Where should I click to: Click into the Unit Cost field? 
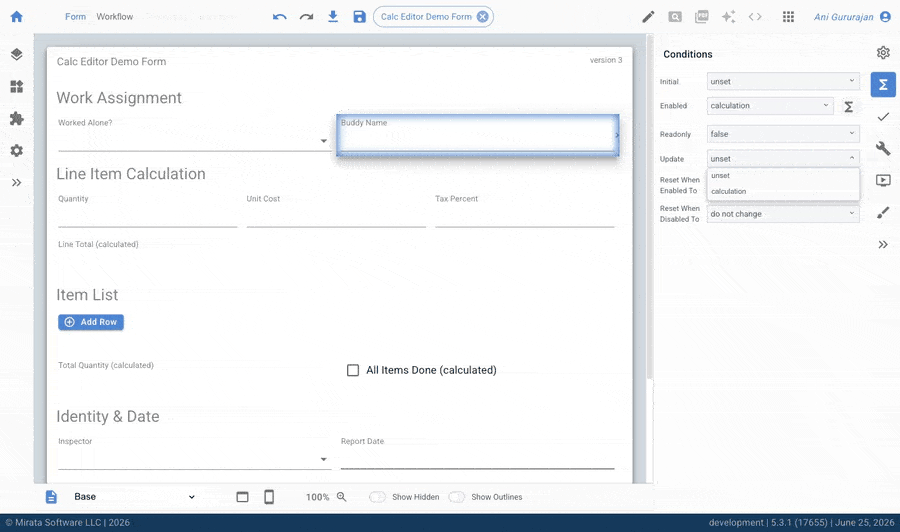(336, 217)
